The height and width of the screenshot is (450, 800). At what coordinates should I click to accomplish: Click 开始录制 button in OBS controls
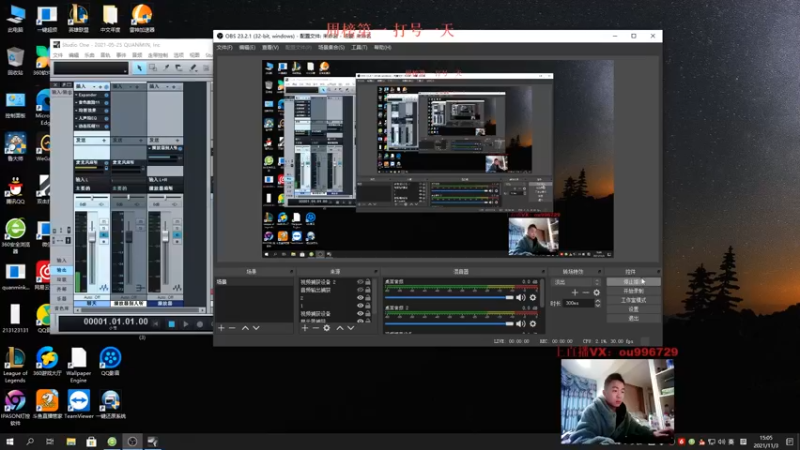click(633, 291)
